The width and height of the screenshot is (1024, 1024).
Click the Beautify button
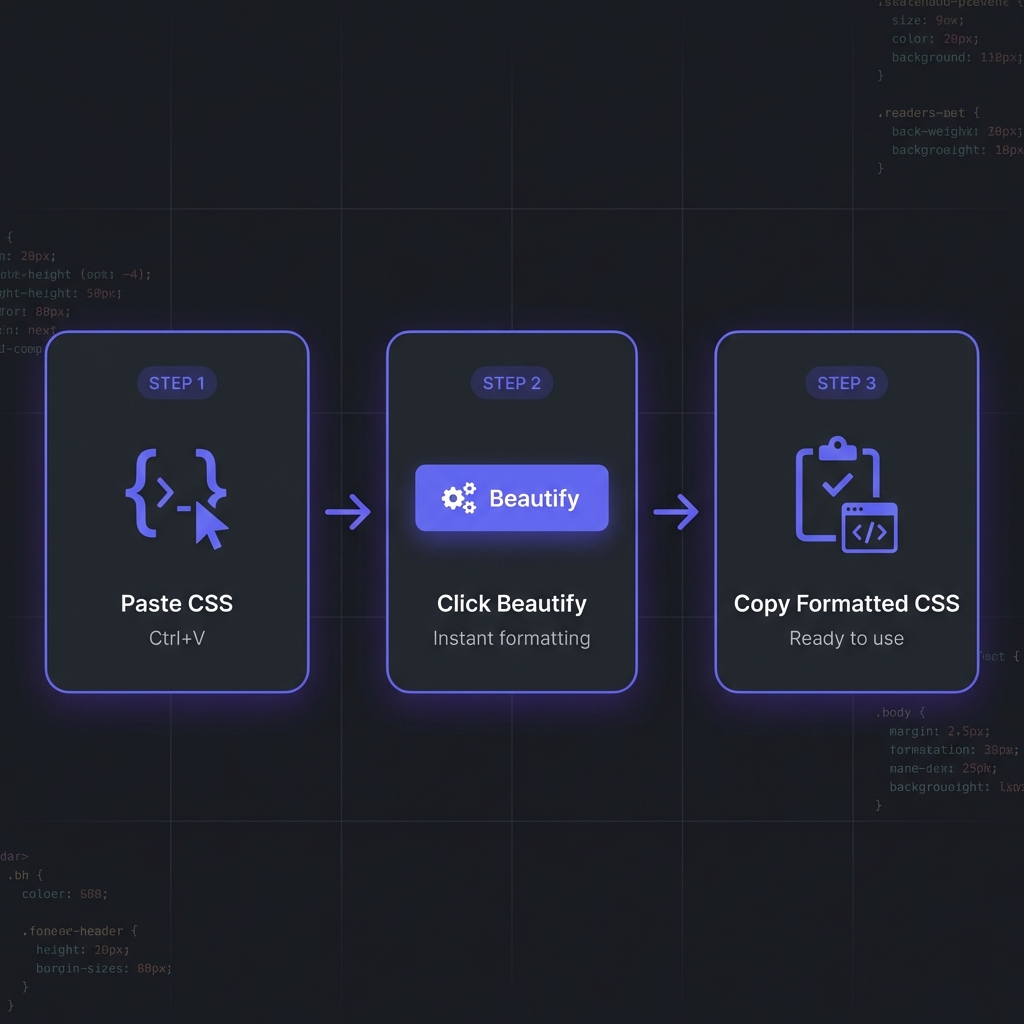511,497
